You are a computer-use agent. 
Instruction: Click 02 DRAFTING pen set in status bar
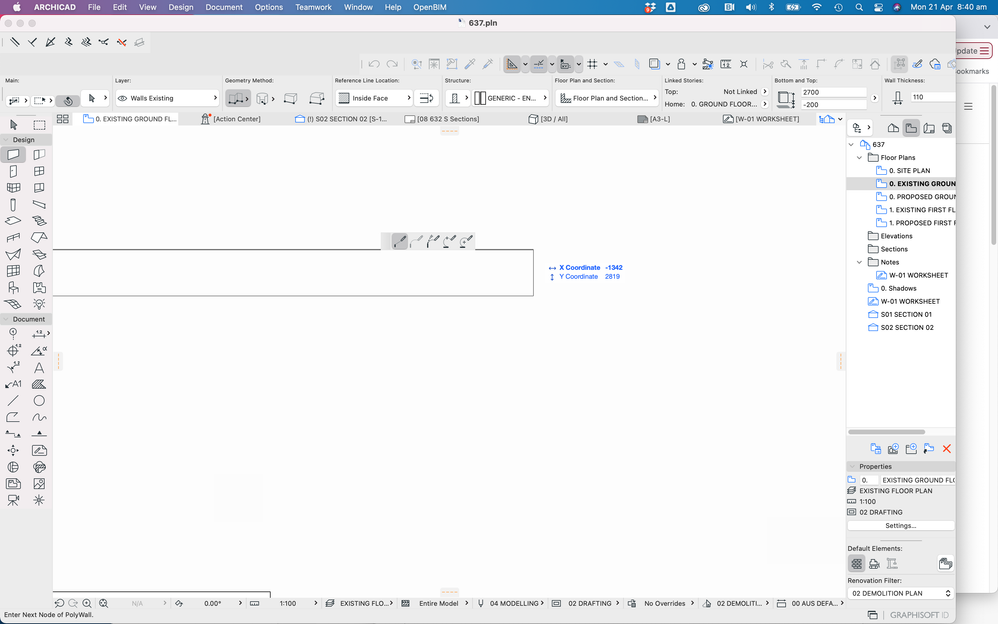coord(589,603)
